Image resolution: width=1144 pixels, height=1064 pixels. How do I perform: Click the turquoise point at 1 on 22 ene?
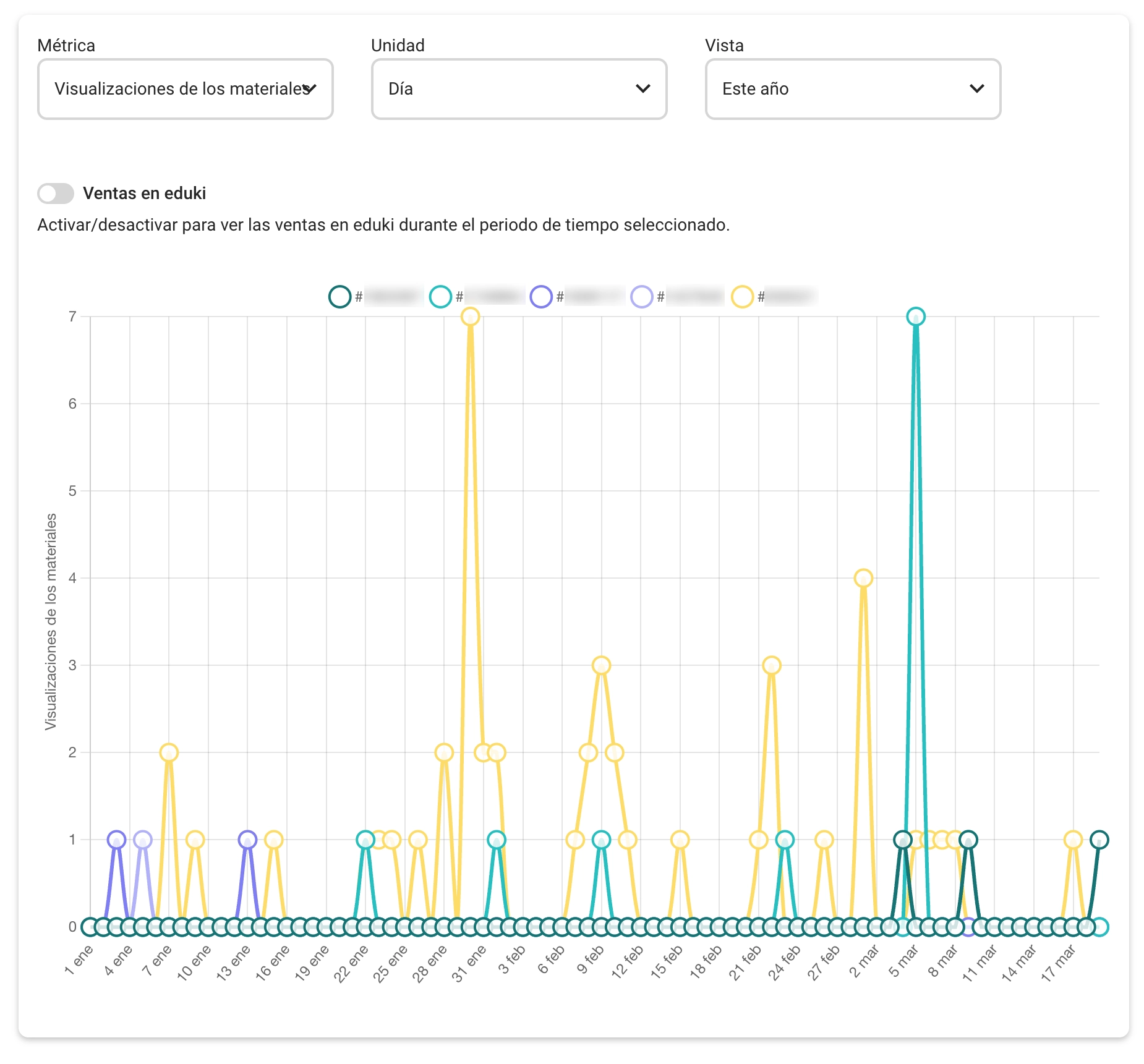click(x=365, y=840)
